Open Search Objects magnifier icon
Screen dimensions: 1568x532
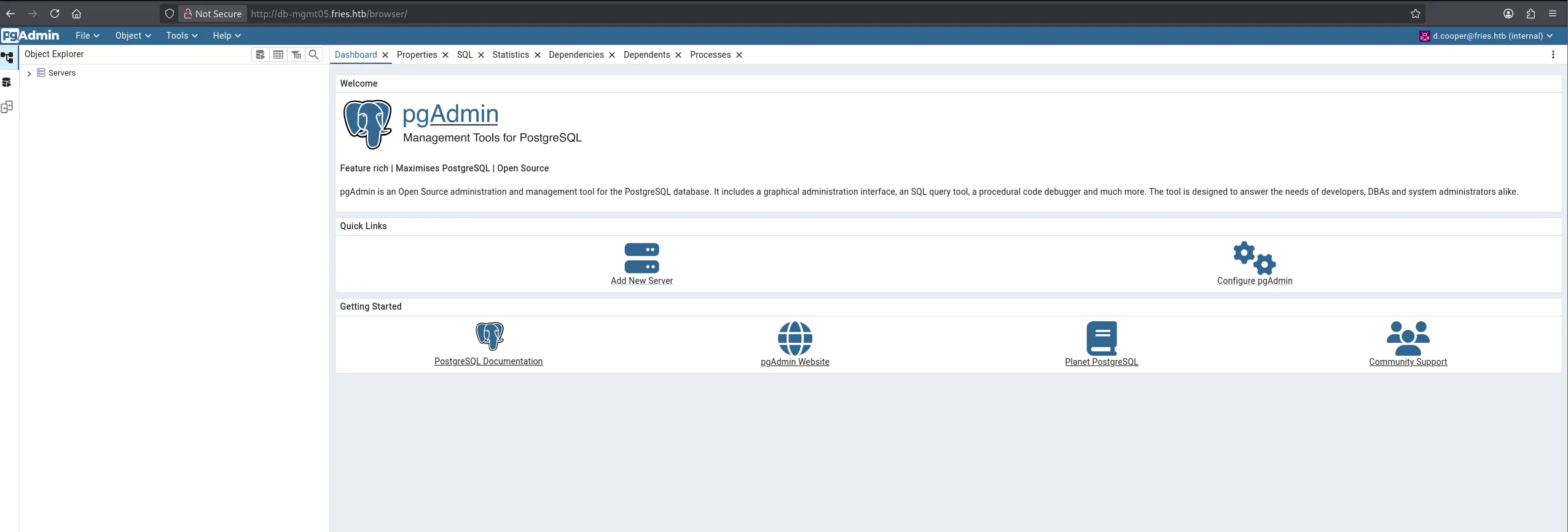point(314,55)
